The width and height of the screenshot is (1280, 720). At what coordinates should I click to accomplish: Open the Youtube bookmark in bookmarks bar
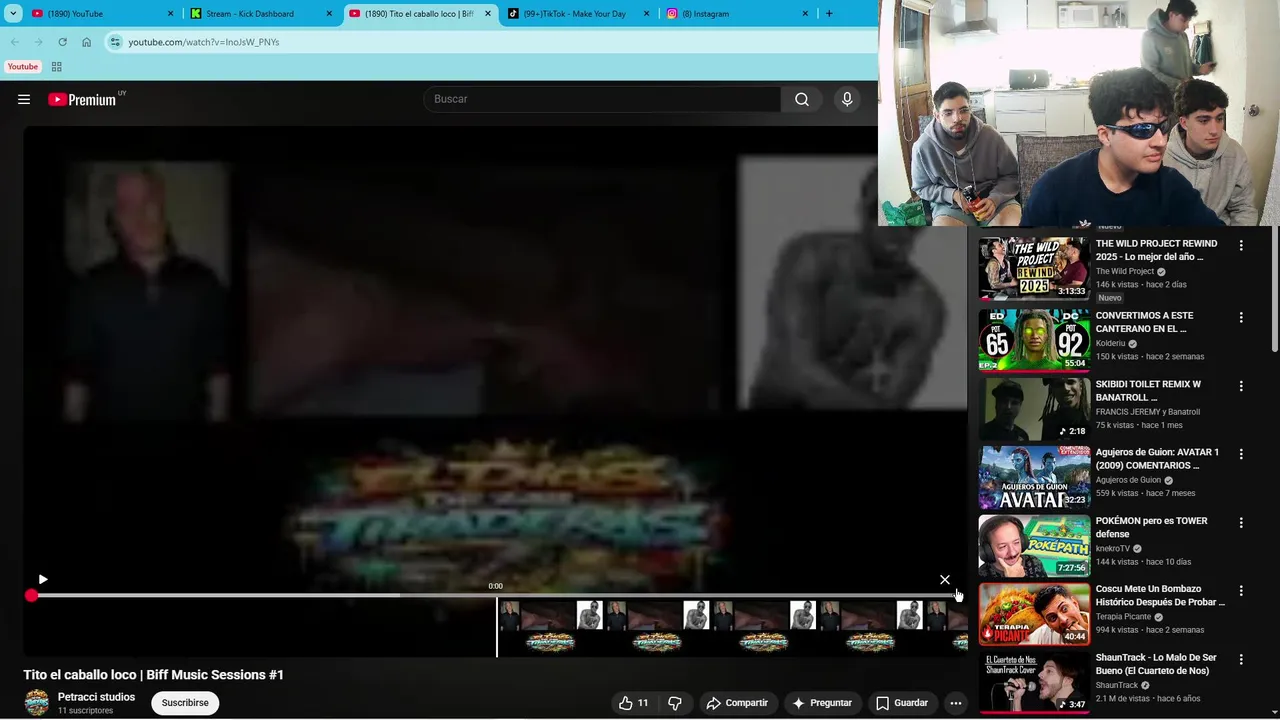tap(22, 67)
